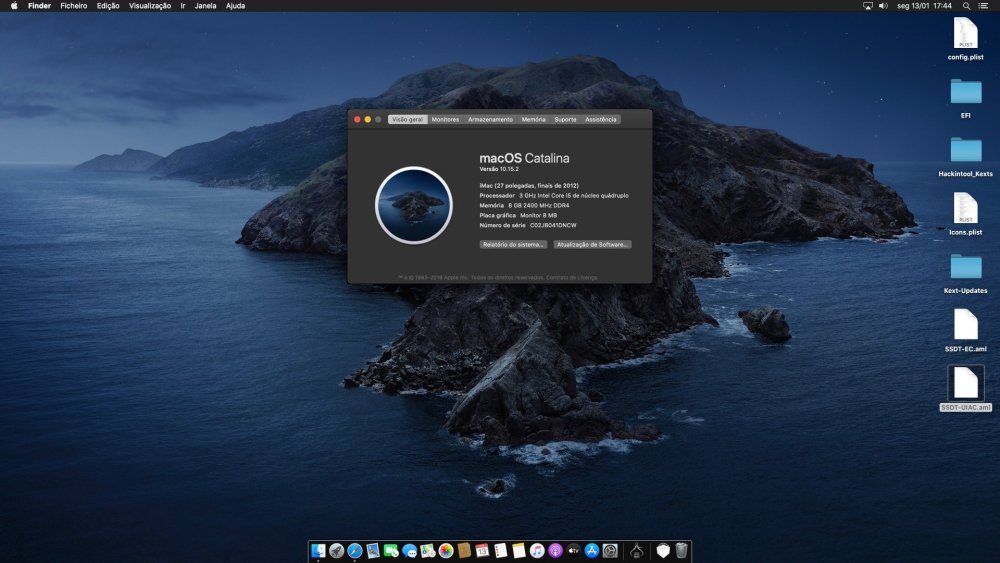Screen dimensions: 1000x563
Task: Click the macOS Catalina logo image
Action: [x=414, y=205]
